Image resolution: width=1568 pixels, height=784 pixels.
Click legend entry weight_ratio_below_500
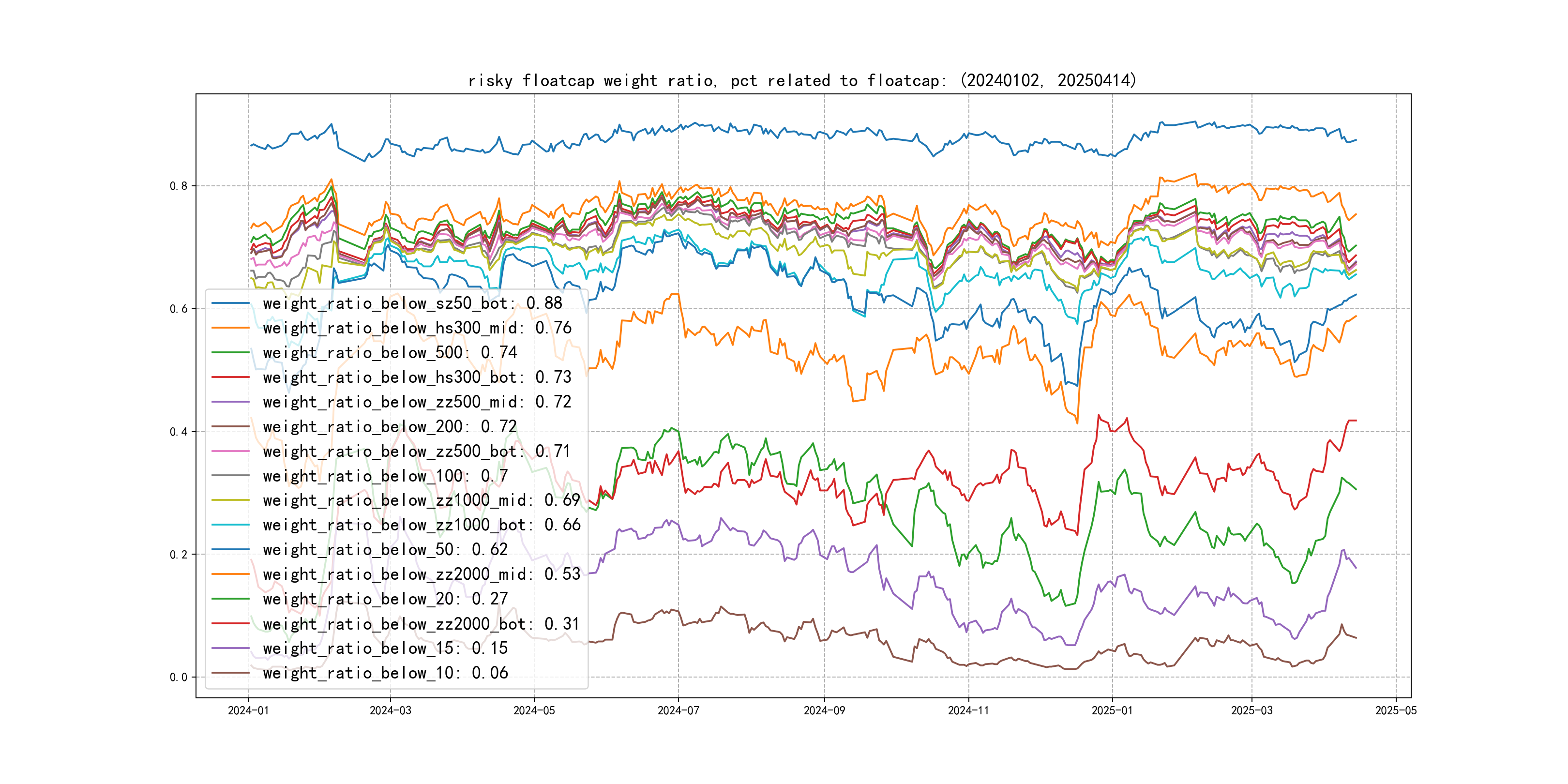[390, 352]
